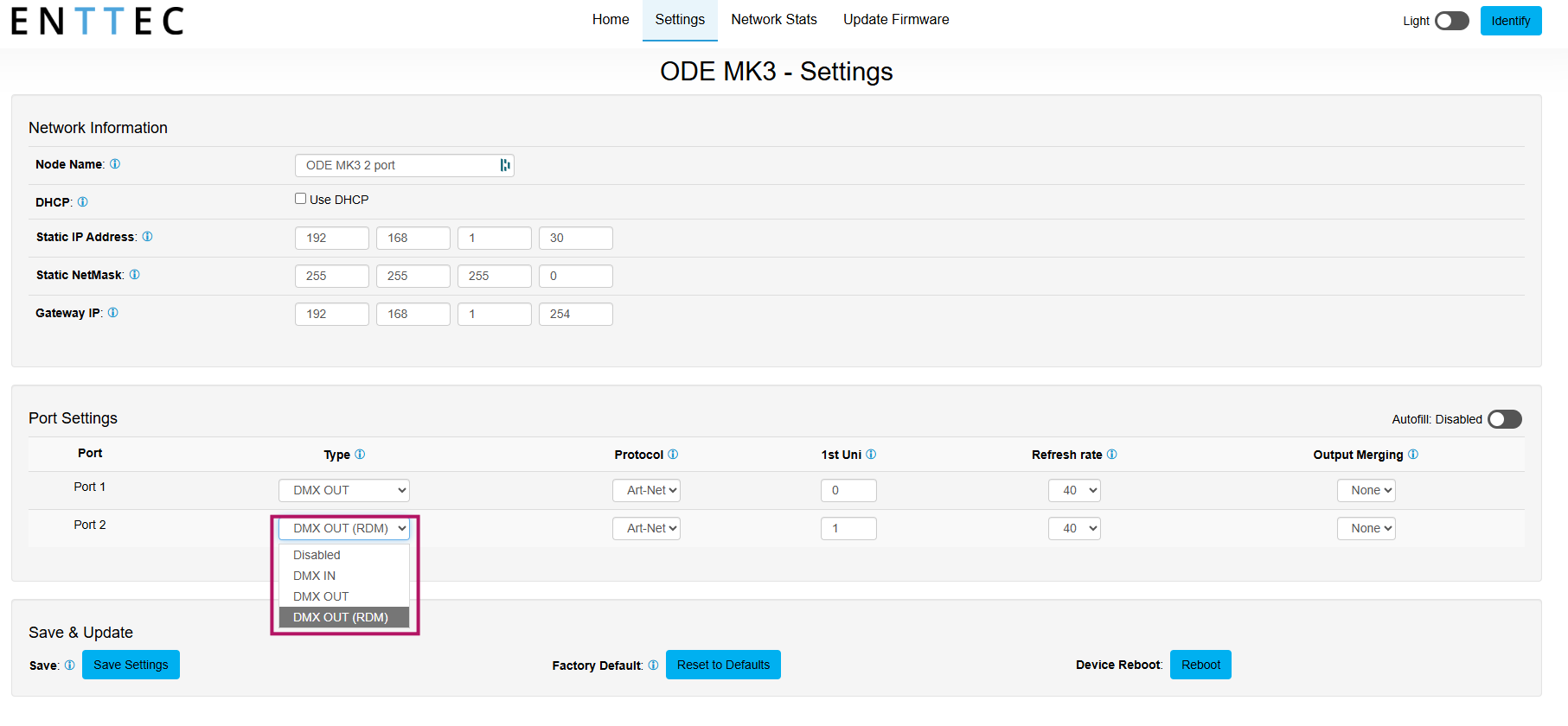Screen dimensions: 1568x726
Task: Click the Identify button
Action: click(x=1511, y=21)
